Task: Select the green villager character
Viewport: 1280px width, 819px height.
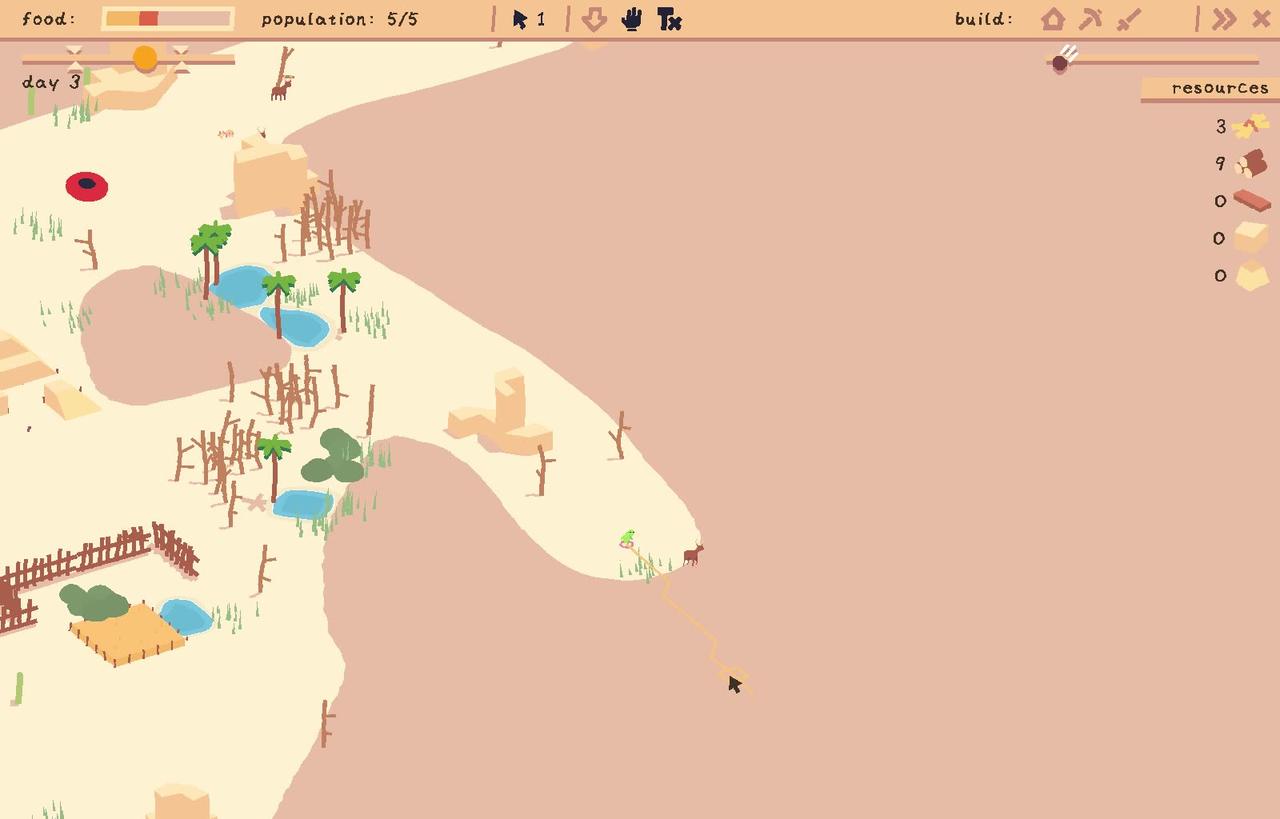Action: point(627,538)
